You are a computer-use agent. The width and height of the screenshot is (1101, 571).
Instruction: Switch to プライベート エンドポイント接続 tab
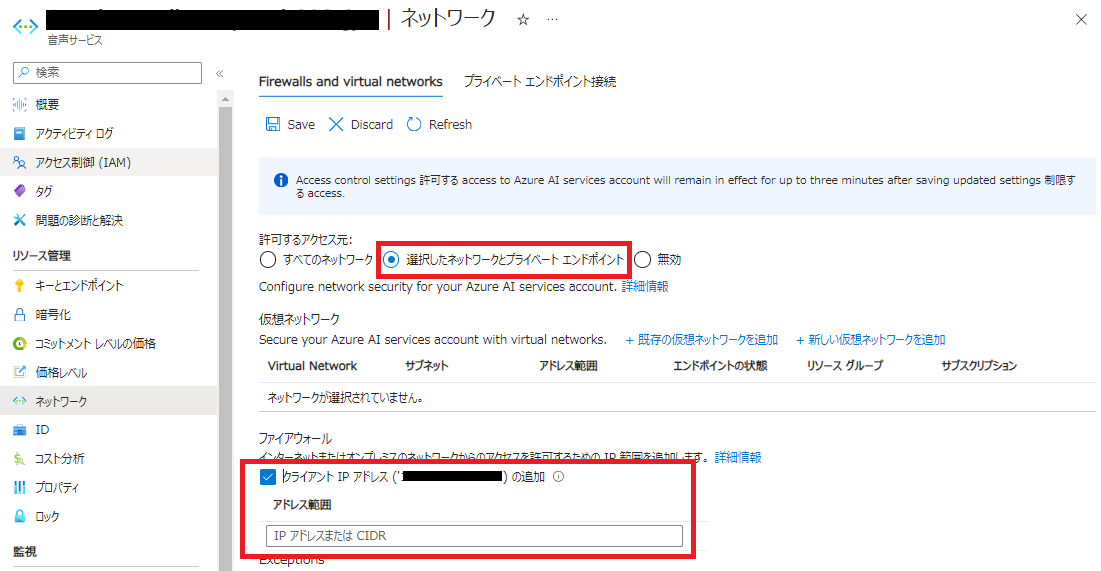[539, 81]
